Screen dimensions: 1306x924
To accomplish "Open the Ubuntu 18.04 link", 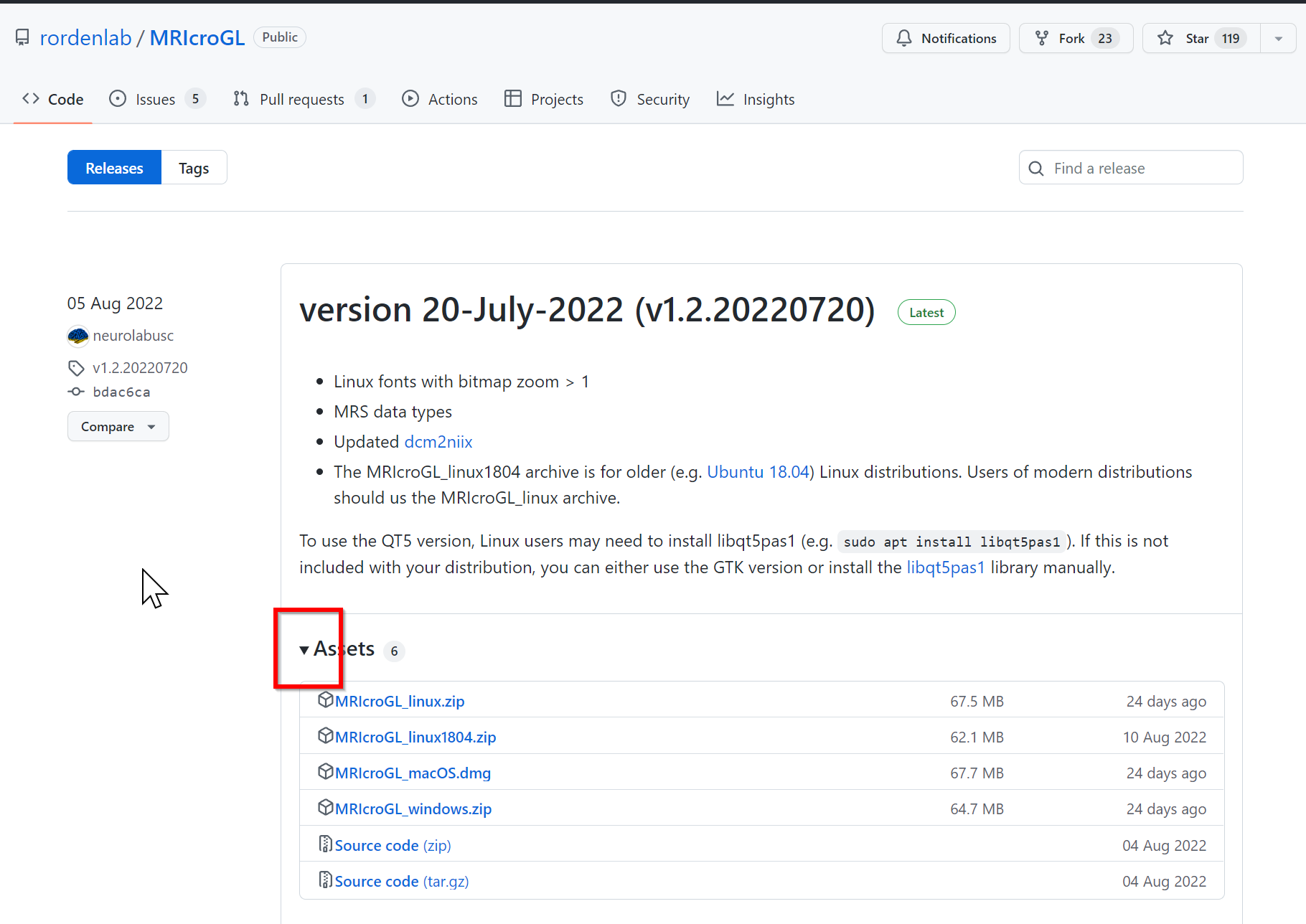I will pos(758,472).
